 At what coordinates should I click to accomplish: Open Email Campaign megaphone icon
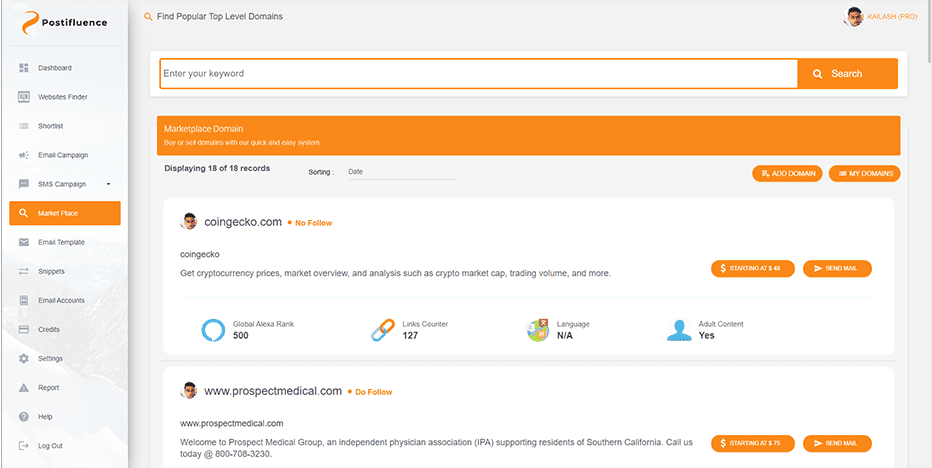pos(24,155)
